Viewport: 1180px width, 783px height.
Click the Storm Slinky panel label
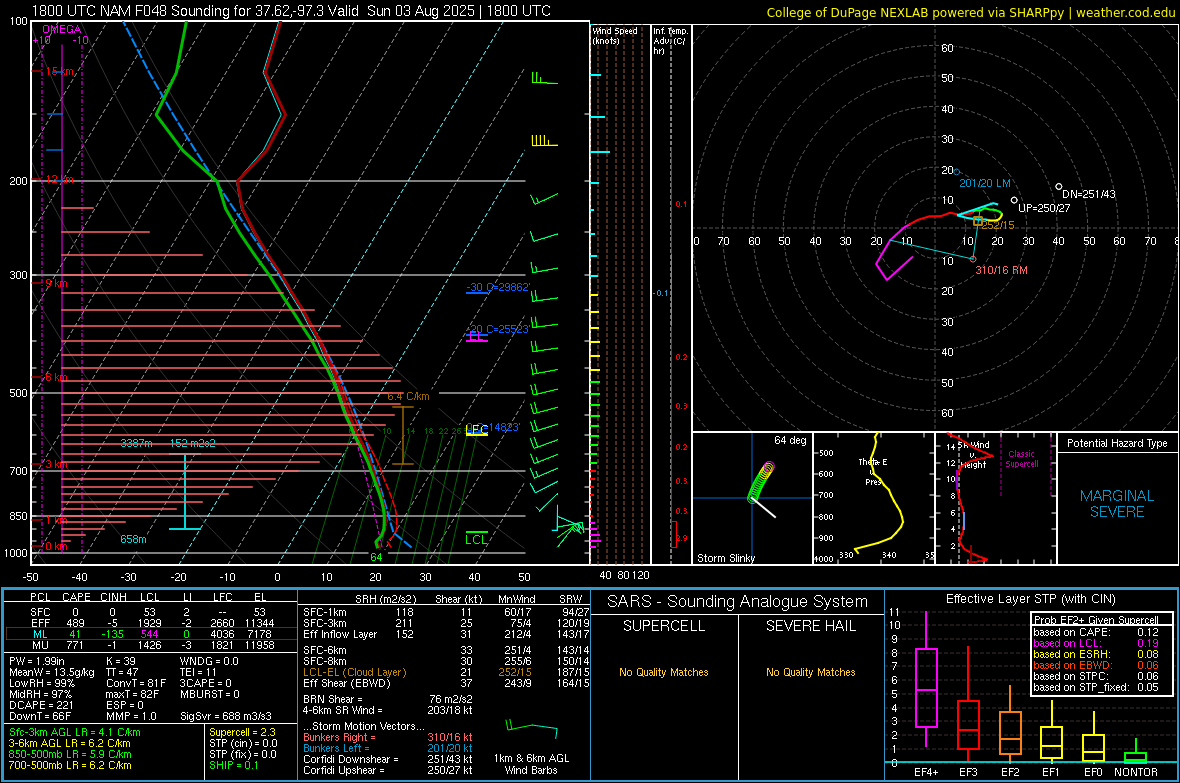[x=726, y=558]
